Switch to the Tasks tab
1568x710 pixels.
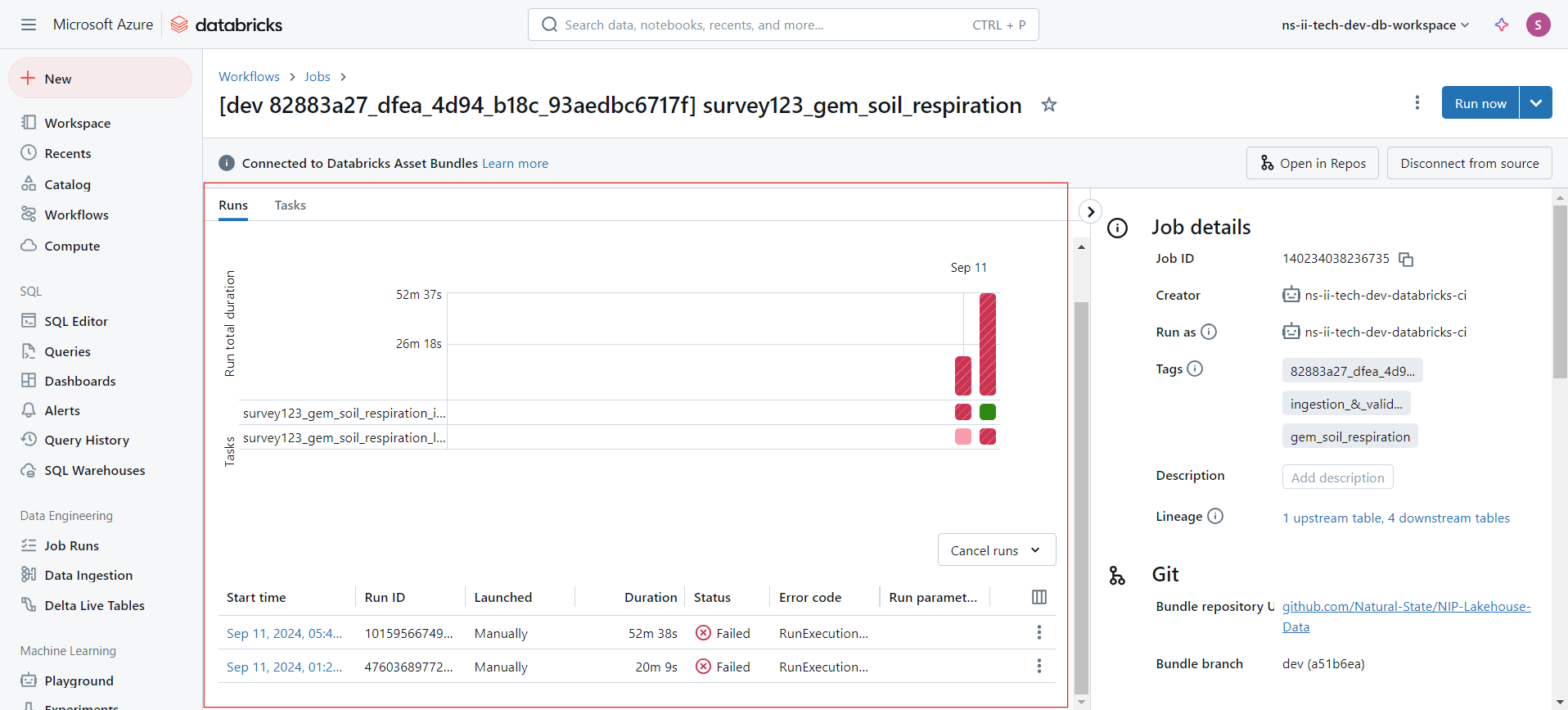291,205
